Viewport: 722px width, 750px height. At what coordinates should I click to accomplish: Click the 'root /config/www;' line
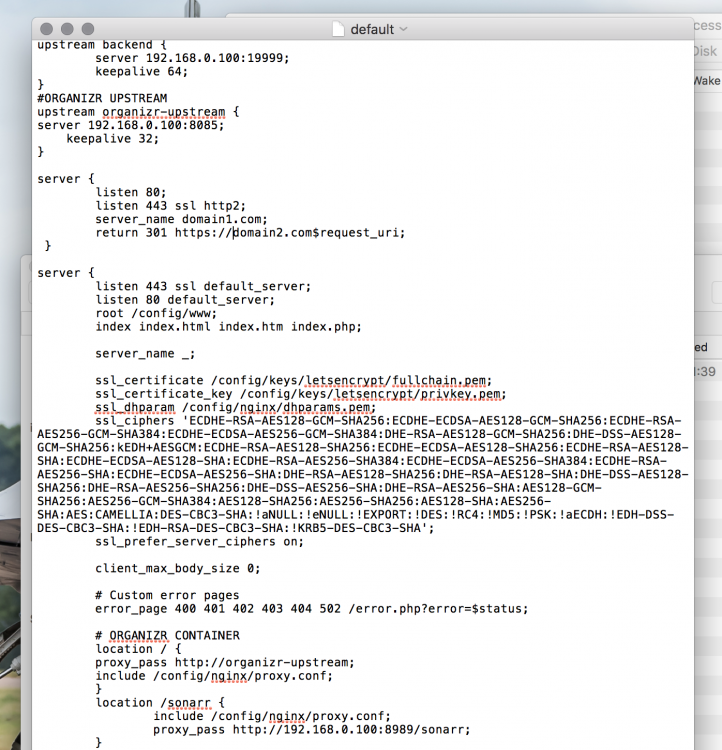pos(156,313)
